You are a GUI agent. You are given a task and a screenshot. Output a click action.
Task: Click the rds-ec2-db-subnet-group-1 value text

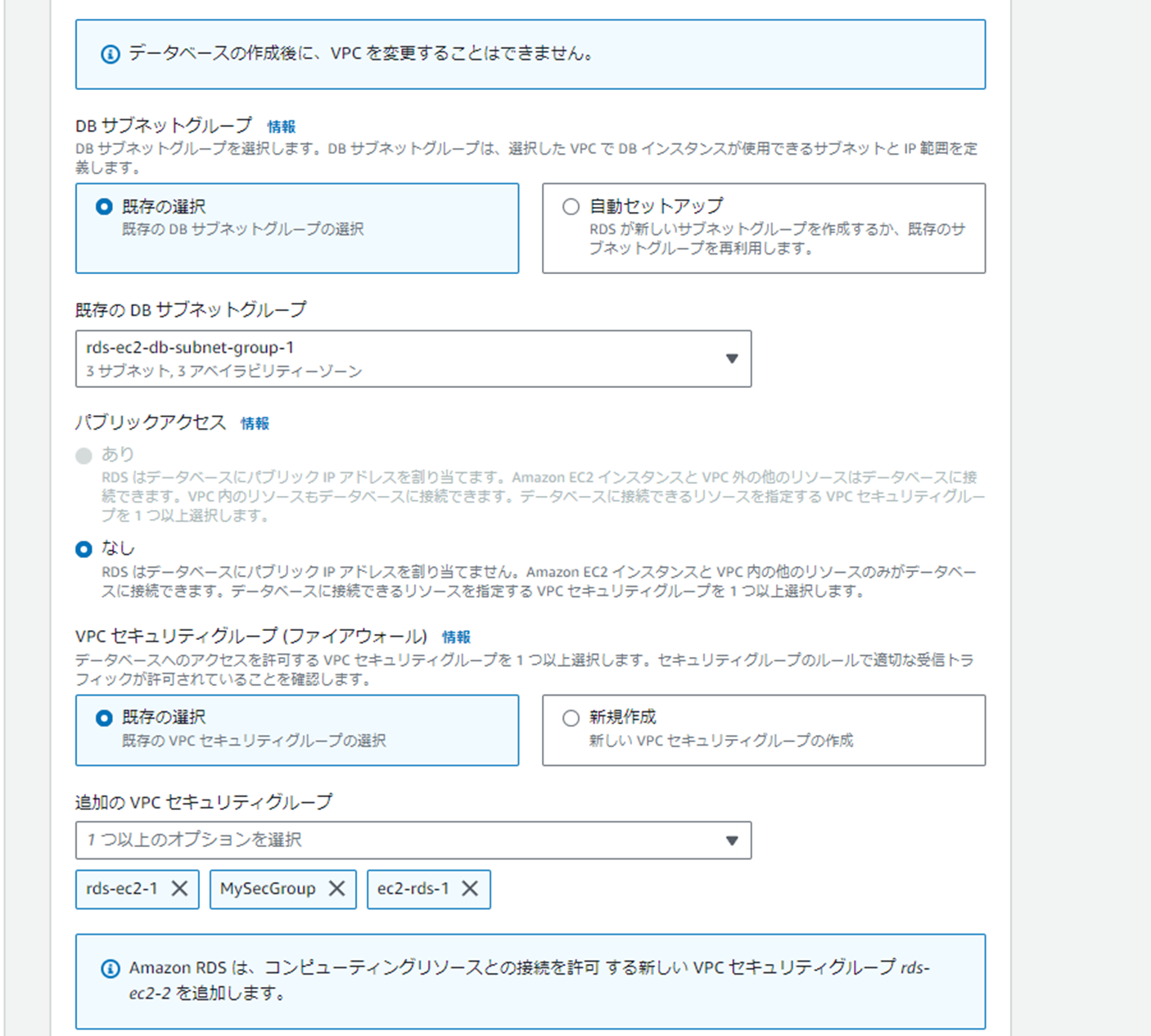190,348
